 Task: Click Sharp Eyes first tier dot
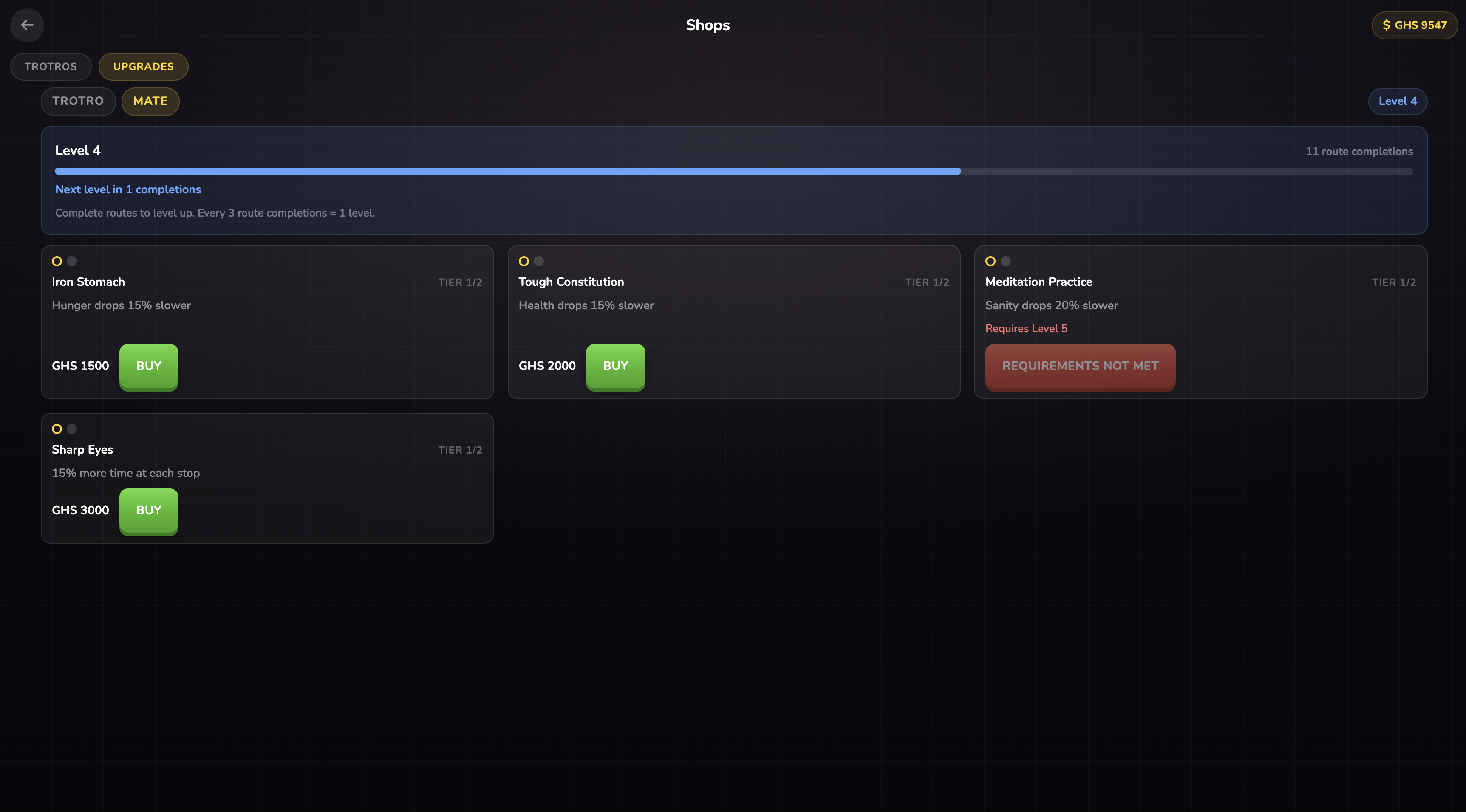57,429
